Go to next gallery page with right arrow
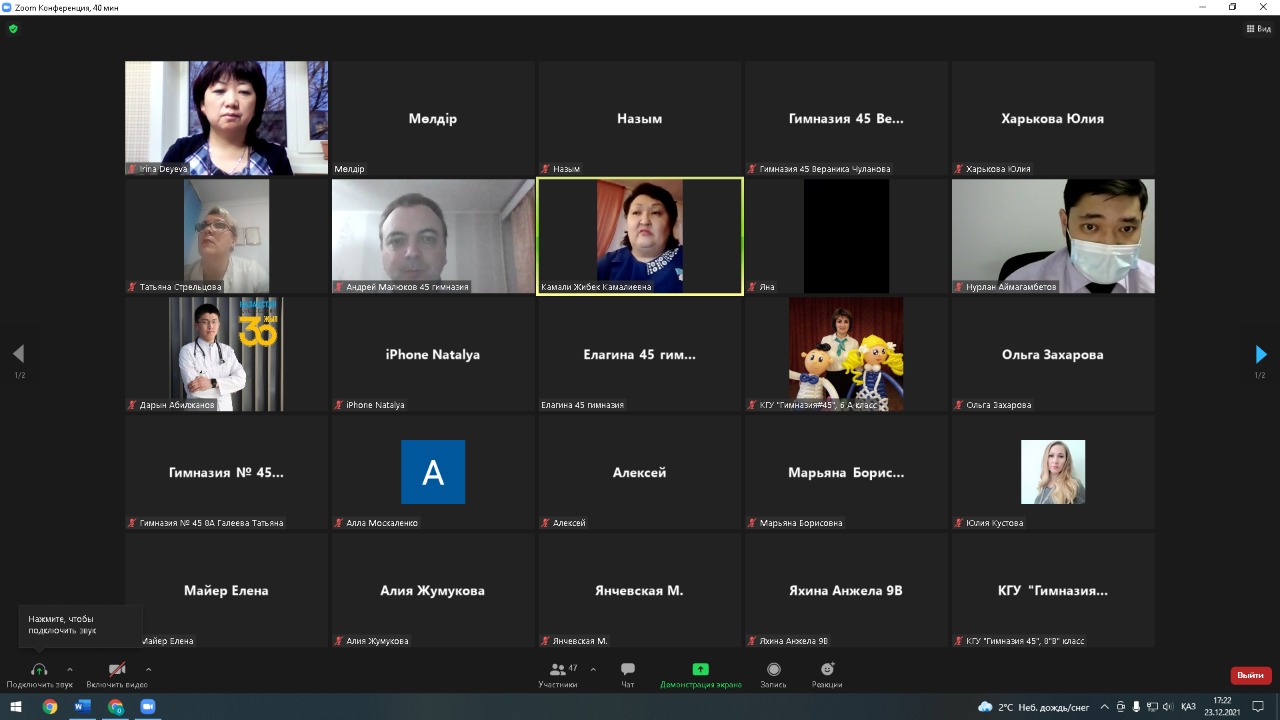The width and height of the screenshot is (1280, 720). 1261,354
